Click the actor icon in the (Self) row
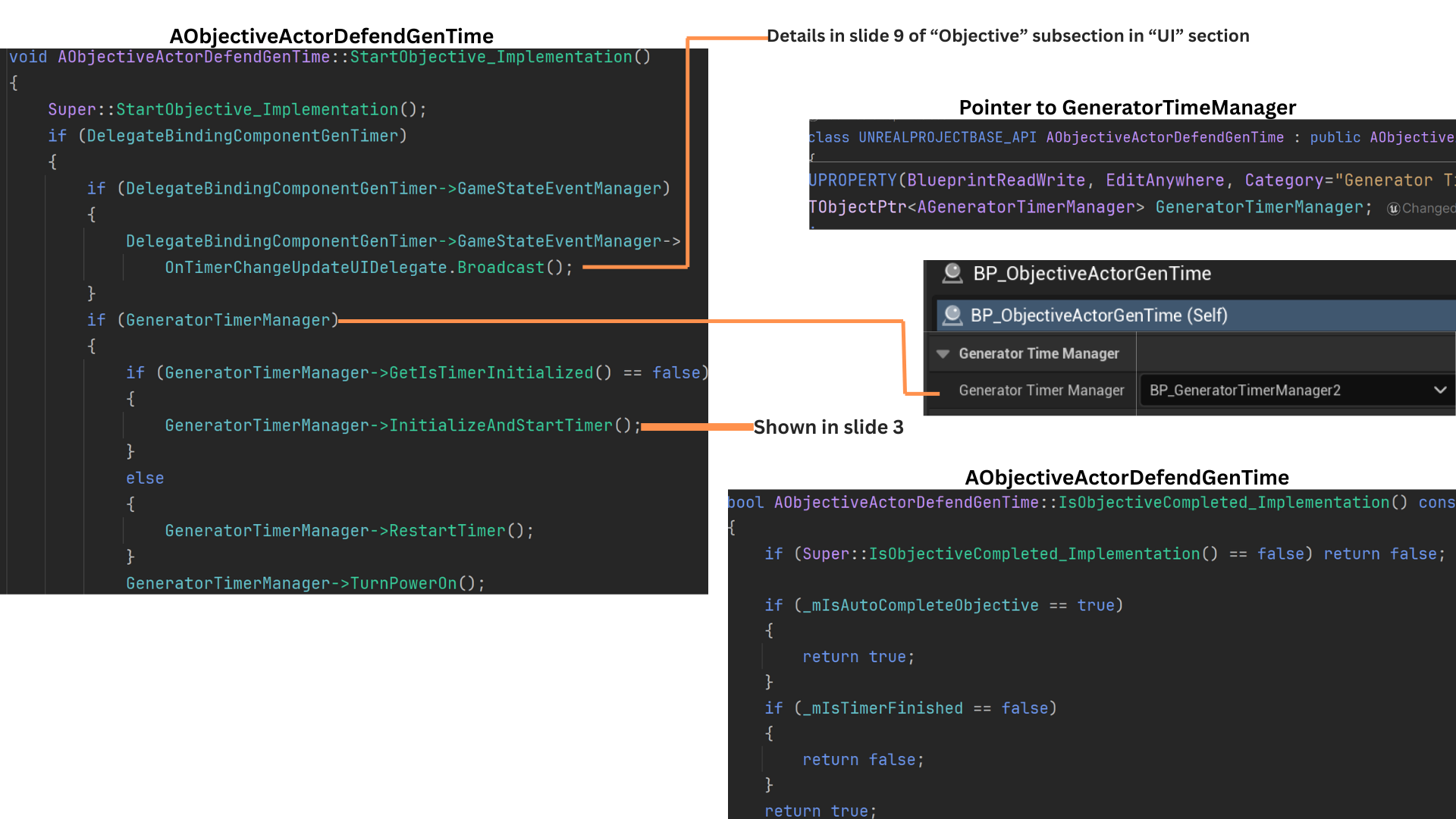The height and width of the screenshot is (819, 1456). 952,315
